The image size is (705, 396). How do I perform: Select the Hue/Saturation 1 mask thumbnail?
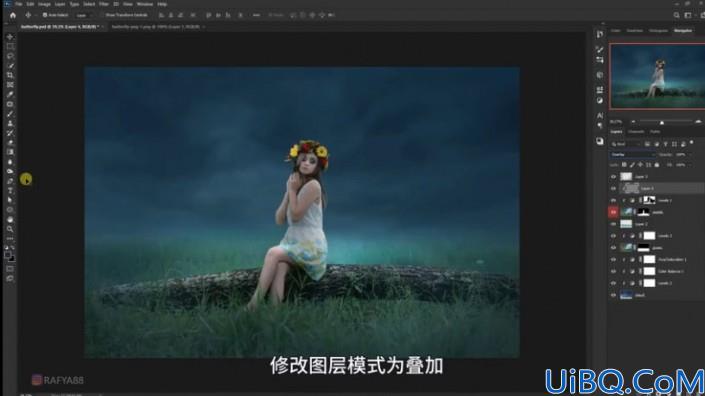(649, 259)
